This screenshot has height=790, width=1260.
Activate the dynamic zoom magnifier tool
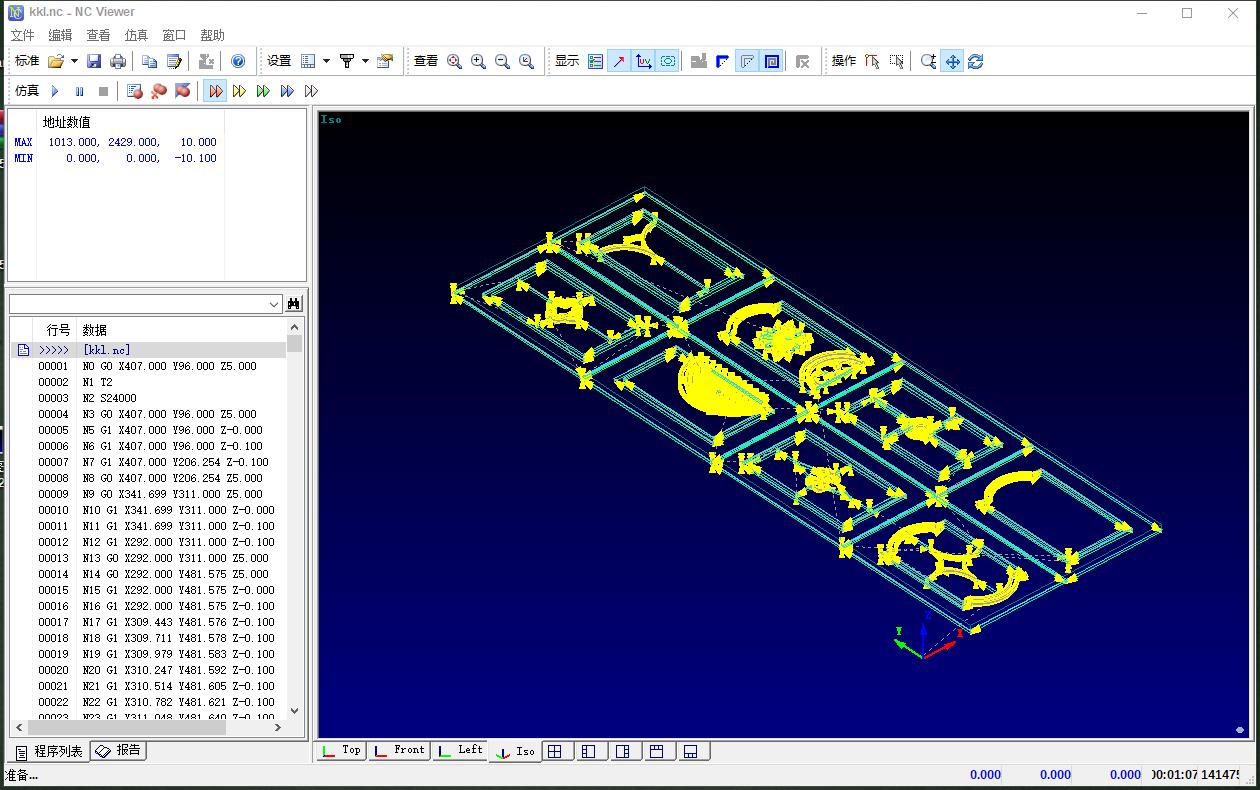928,61
